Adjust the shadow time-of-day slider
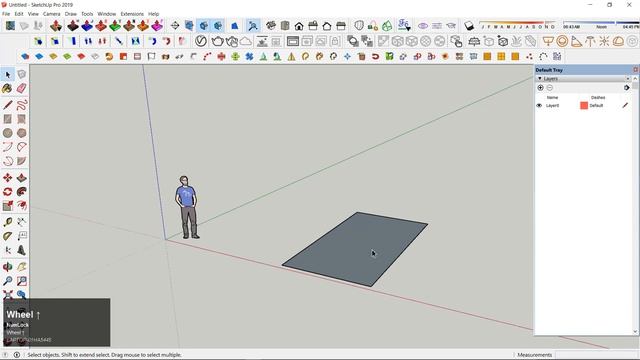640x360 pixels. tap(601, 23)
